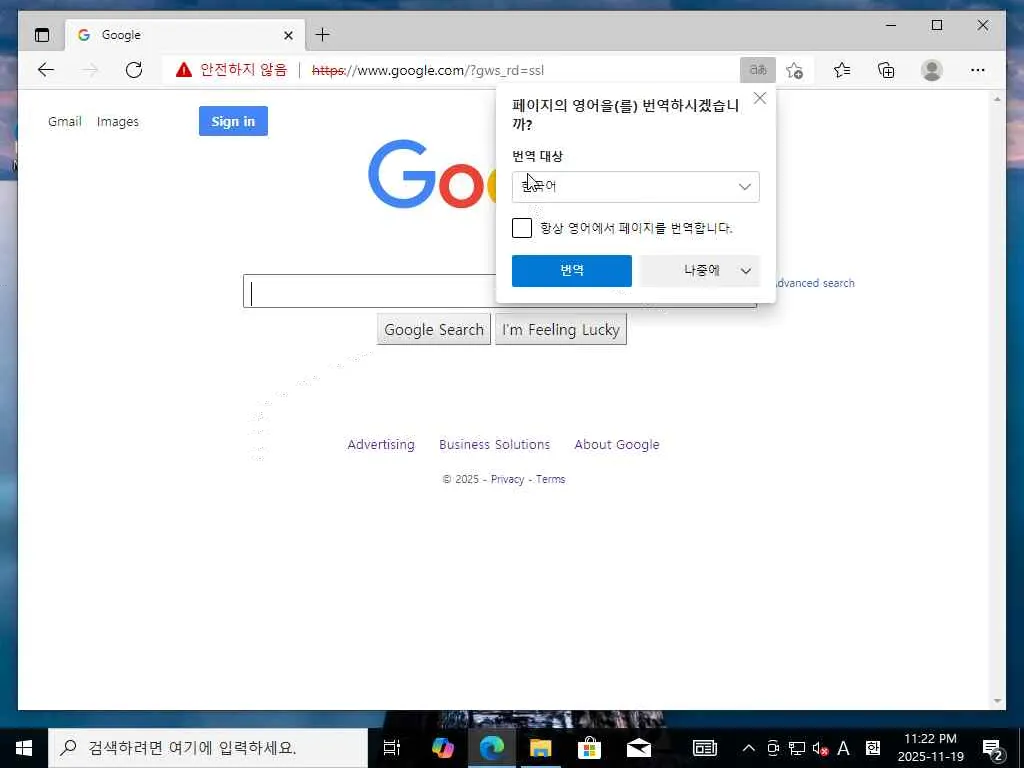This screenshot has width=1024, height=768.
Task: Open the vertical tabs pane icon
Action: [42, 35]
